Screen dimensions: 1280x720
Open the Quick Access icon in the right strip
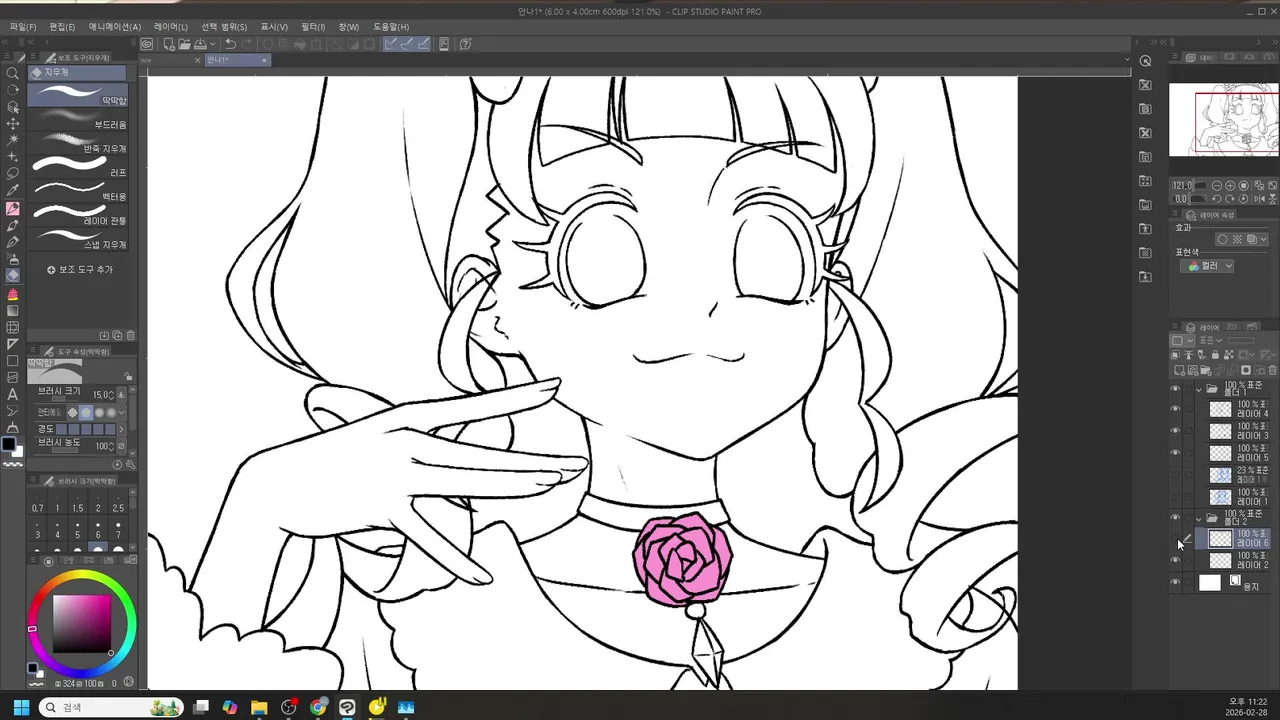coord(1146,60)
